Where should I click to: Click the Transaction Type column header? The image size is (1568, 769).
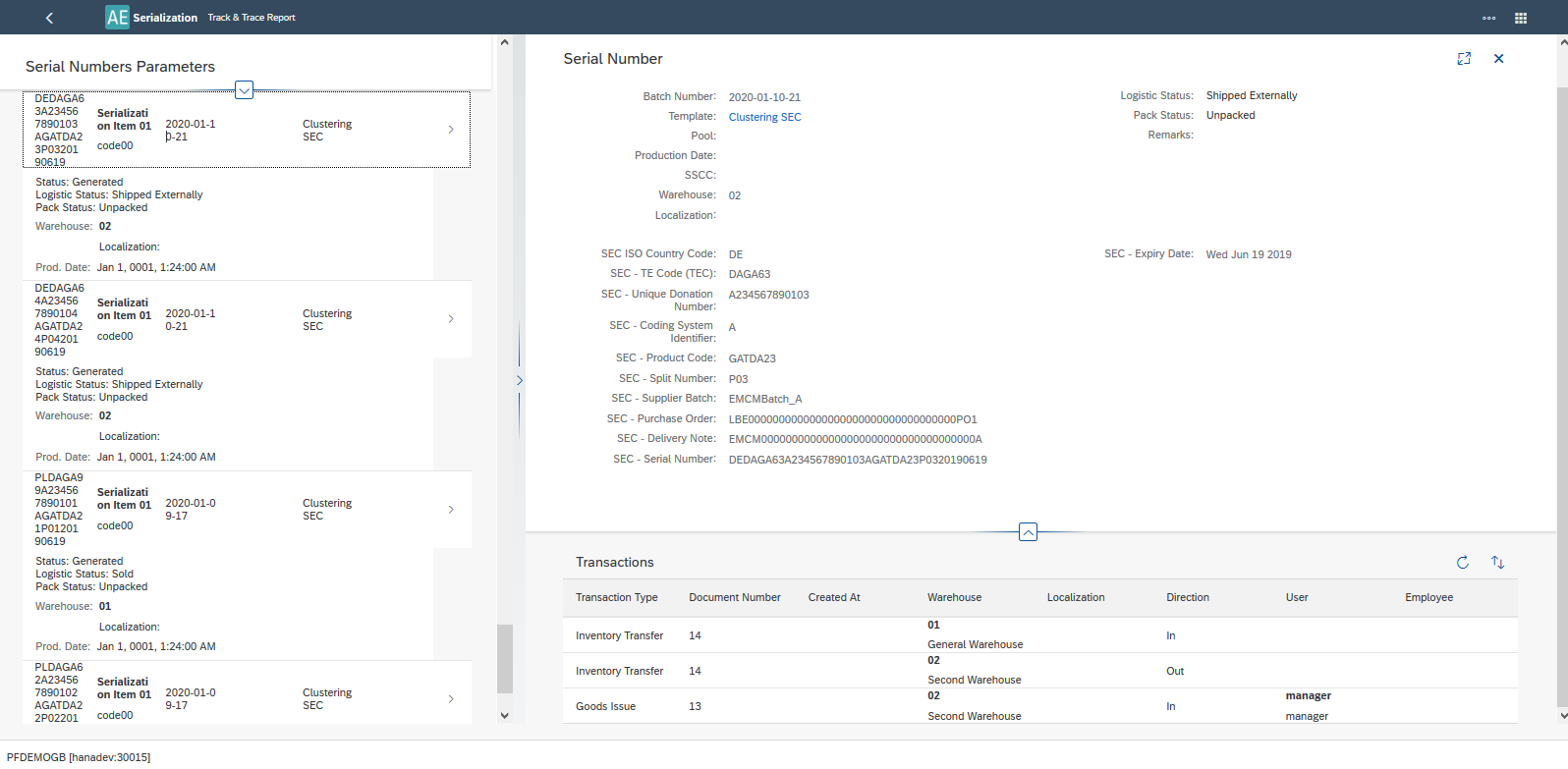[616, 597]
